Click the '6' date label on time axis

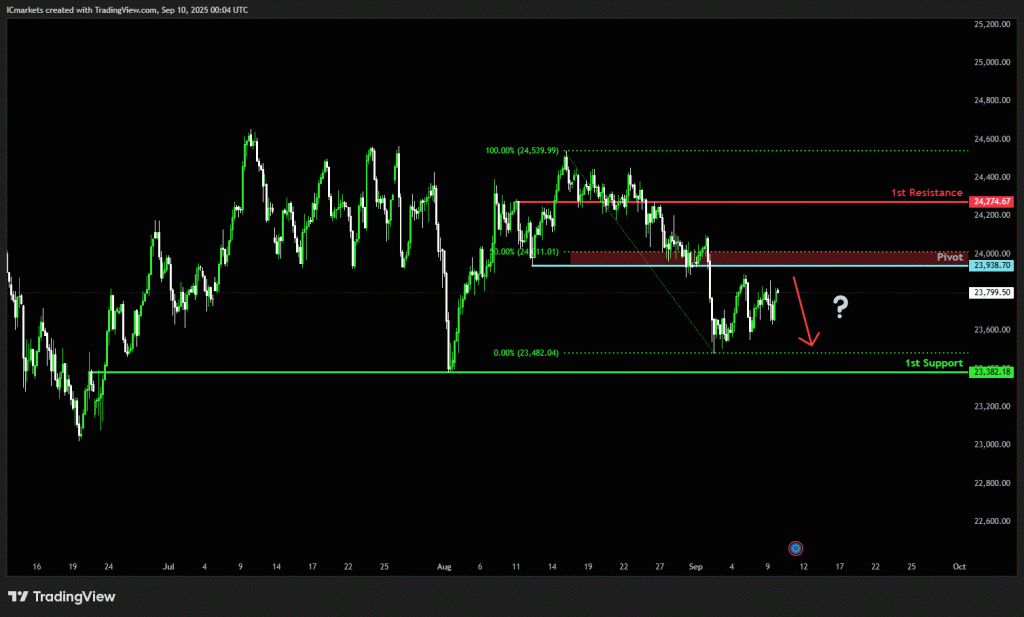480,567
